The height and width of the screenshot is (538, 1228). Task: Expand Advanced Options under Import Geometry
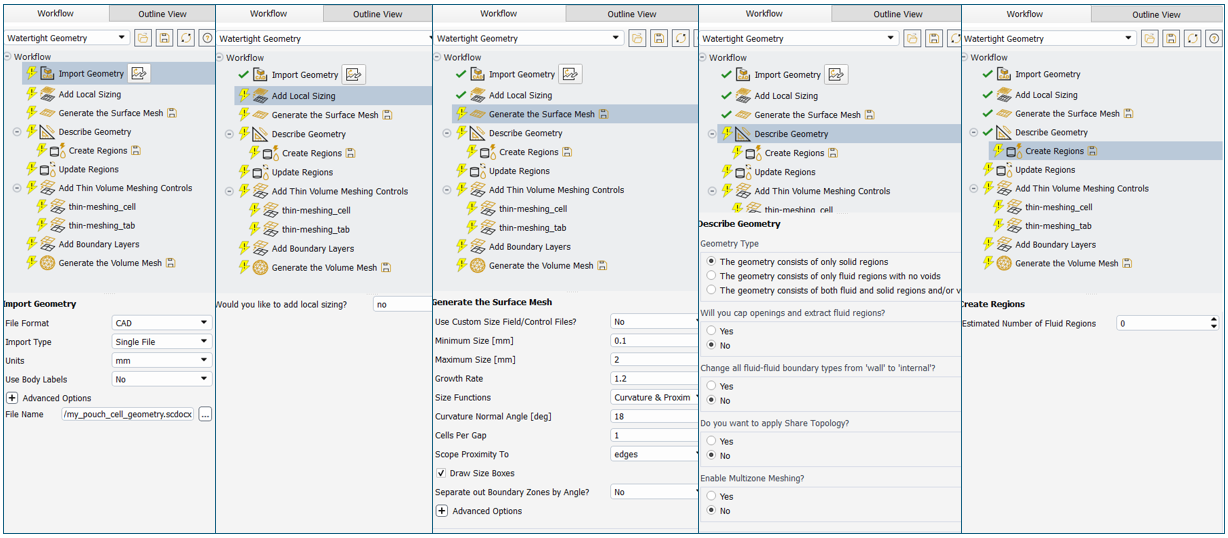click(11, 398)
